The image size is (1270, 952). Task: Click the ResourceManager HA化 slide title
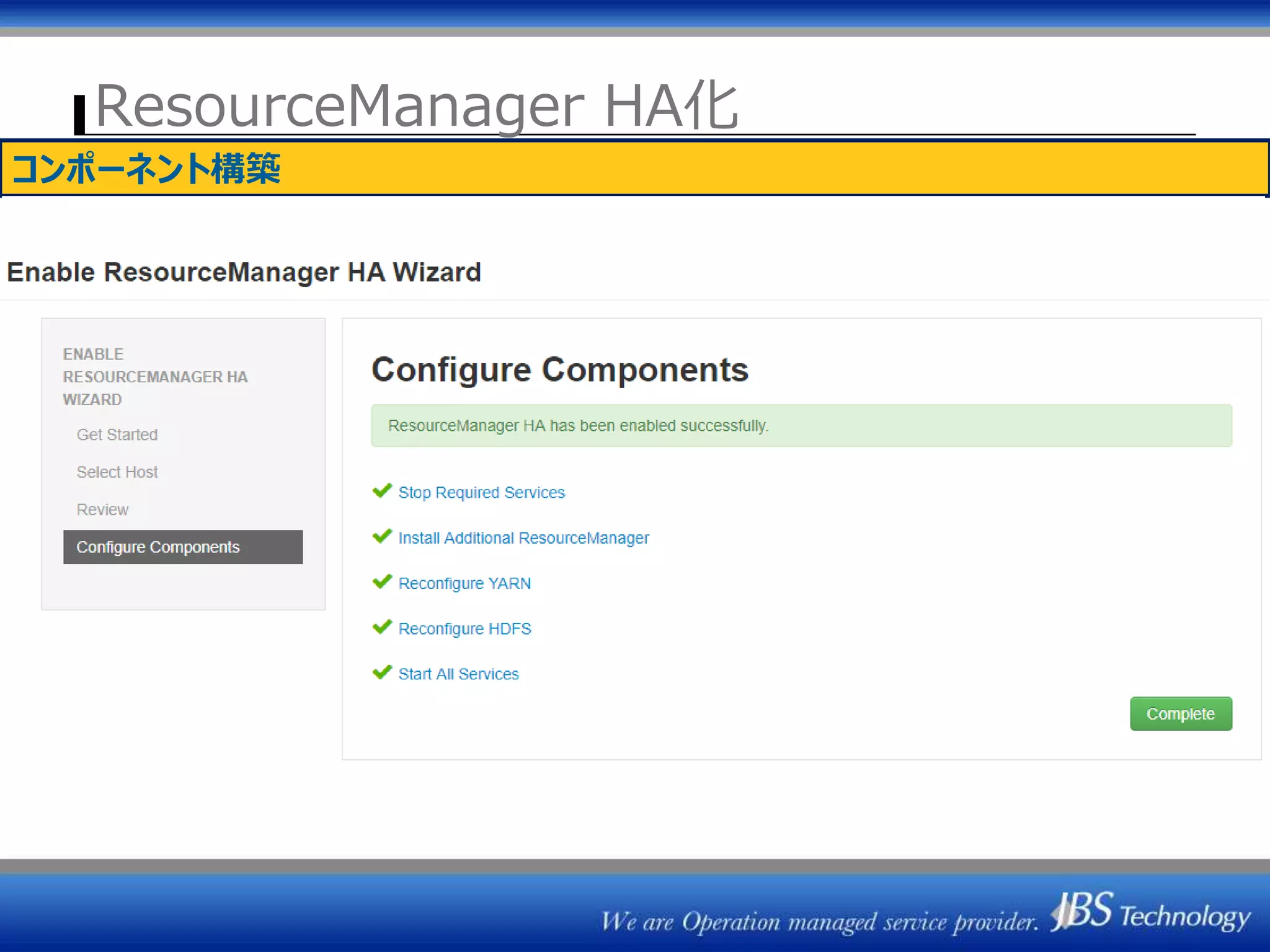[417, 105]
